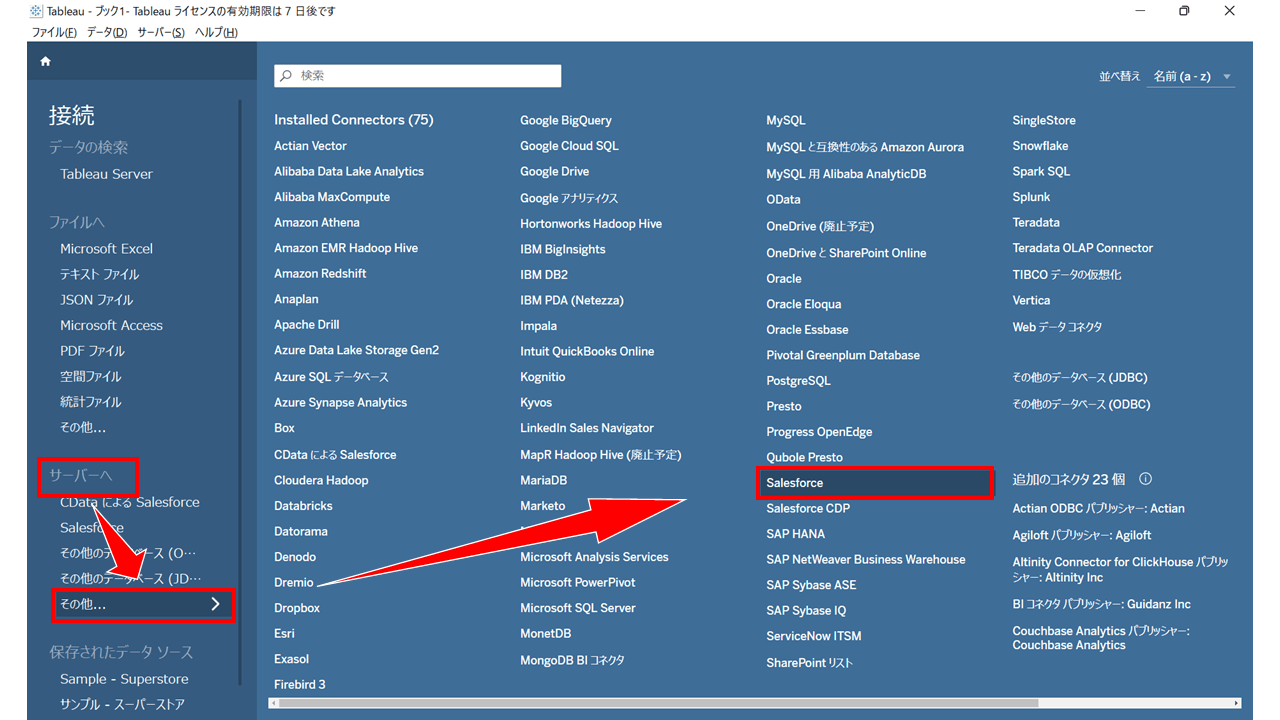Select IBM DB2 connector

pyautogui.click(x=544, y=274)
